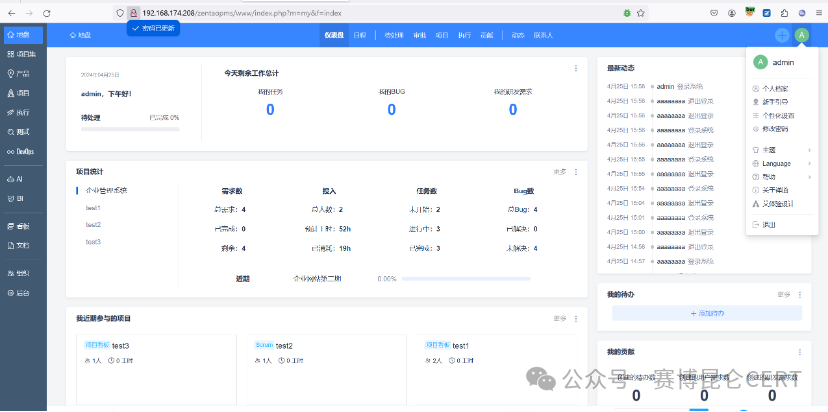Click the shield icon in address bar
This screenshot has height=412, width=828.
(x=120, y=13)
